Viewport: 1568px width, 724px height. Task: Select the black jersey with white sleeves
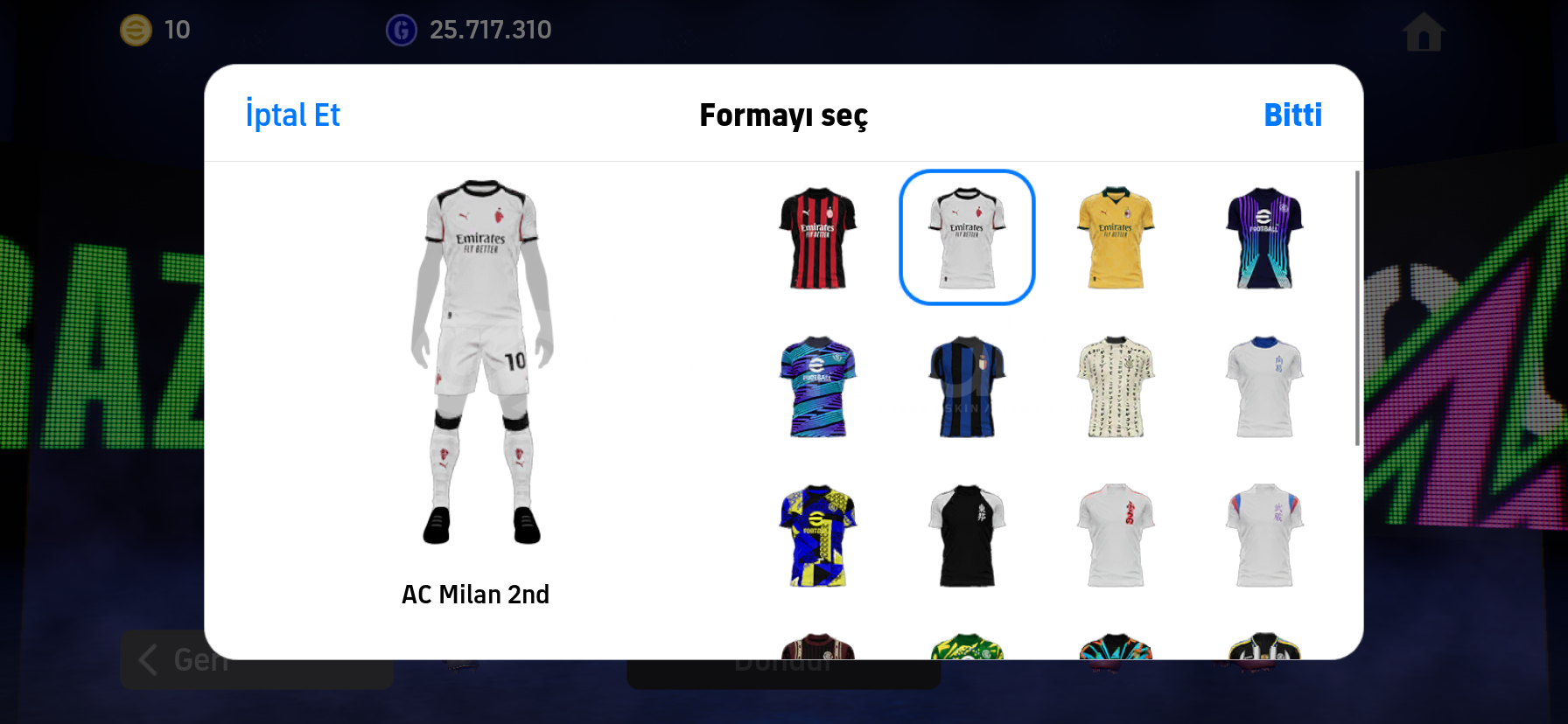967,535
